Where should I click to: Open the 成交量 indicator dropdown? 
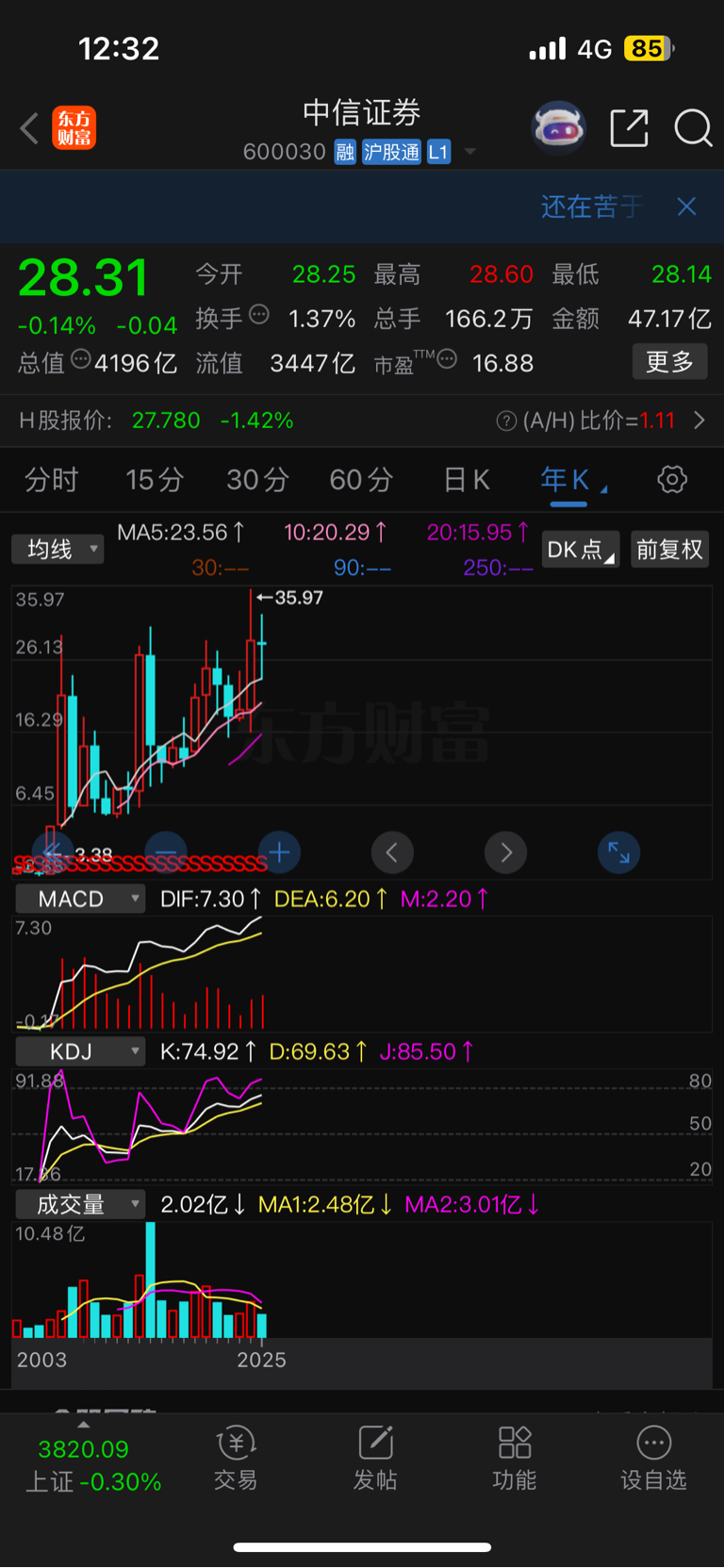coord(80,1204)
